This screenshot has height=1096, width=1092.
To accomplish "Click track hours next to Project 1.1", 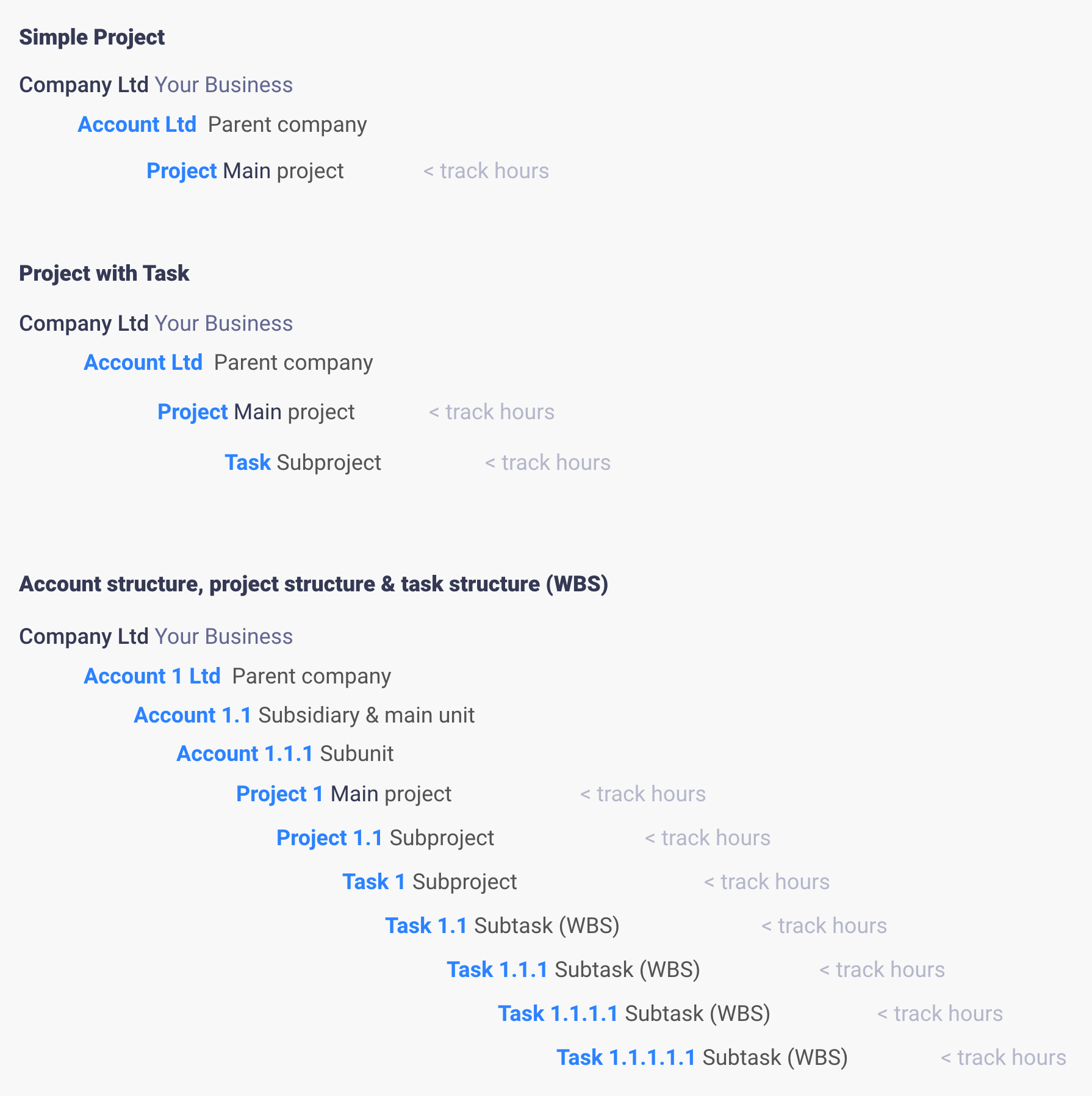I will coord(708,838).
